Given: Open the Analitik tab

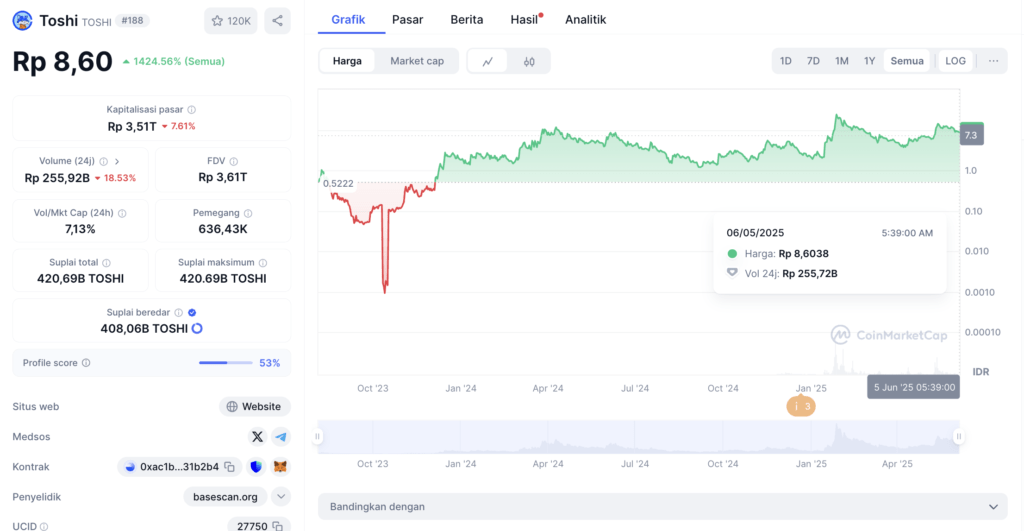Looking at the screenshot, I should click(586, 20).
